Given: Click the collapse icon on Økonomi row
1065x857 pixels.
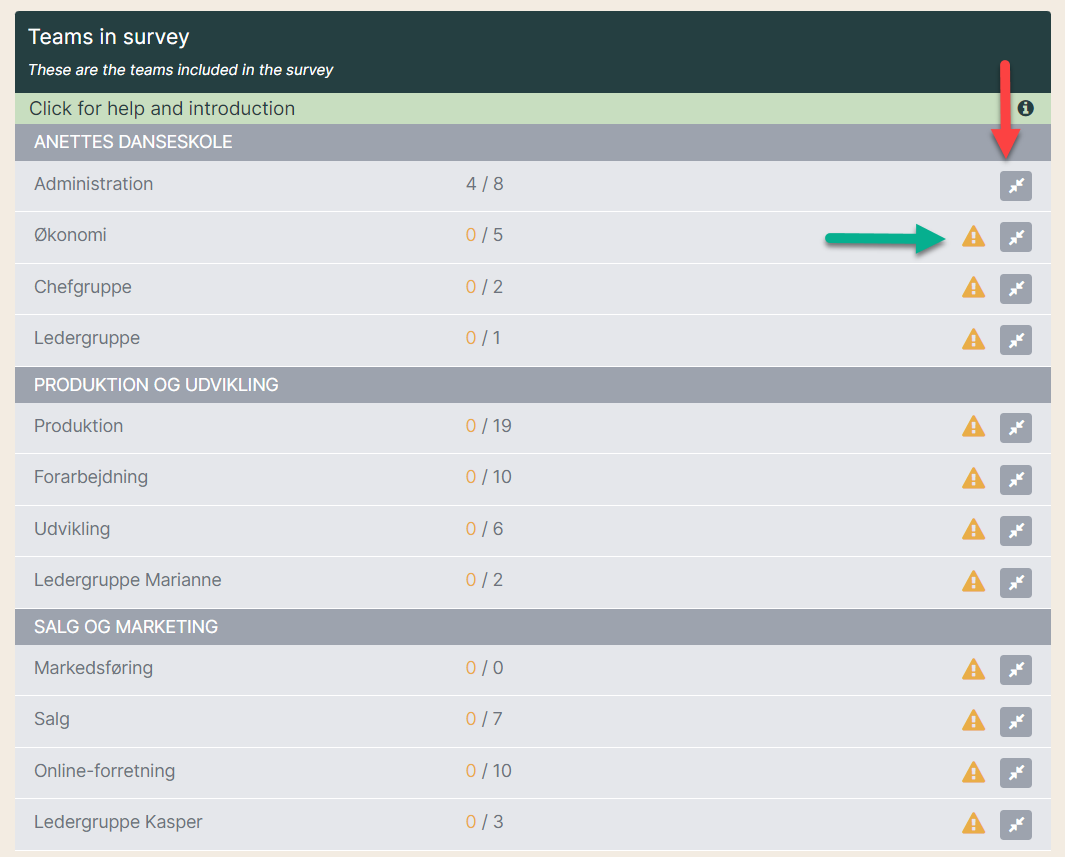Looking at the screenshot, I should click(x=1015, y=237).
